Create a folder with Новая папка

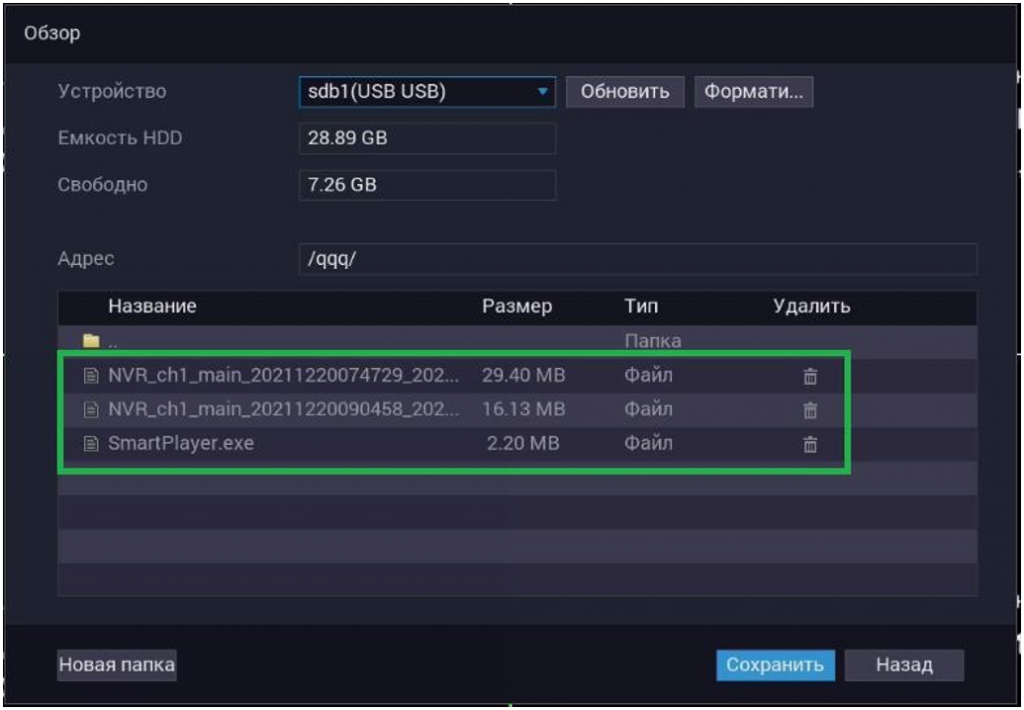click(x=116, y=665)
